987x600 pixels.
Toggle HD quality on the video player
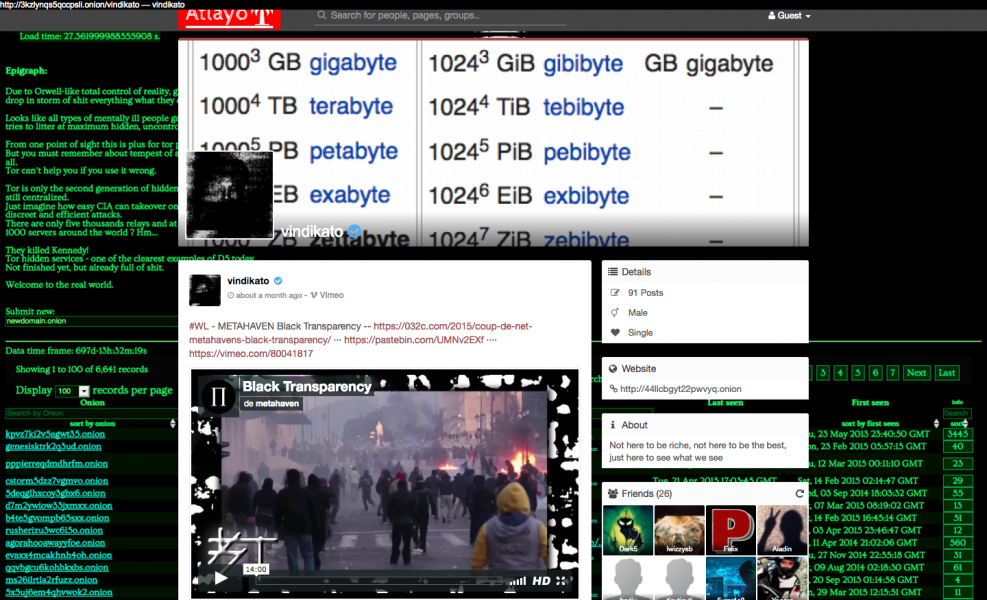pyautogui.click(x=541, y=580)
